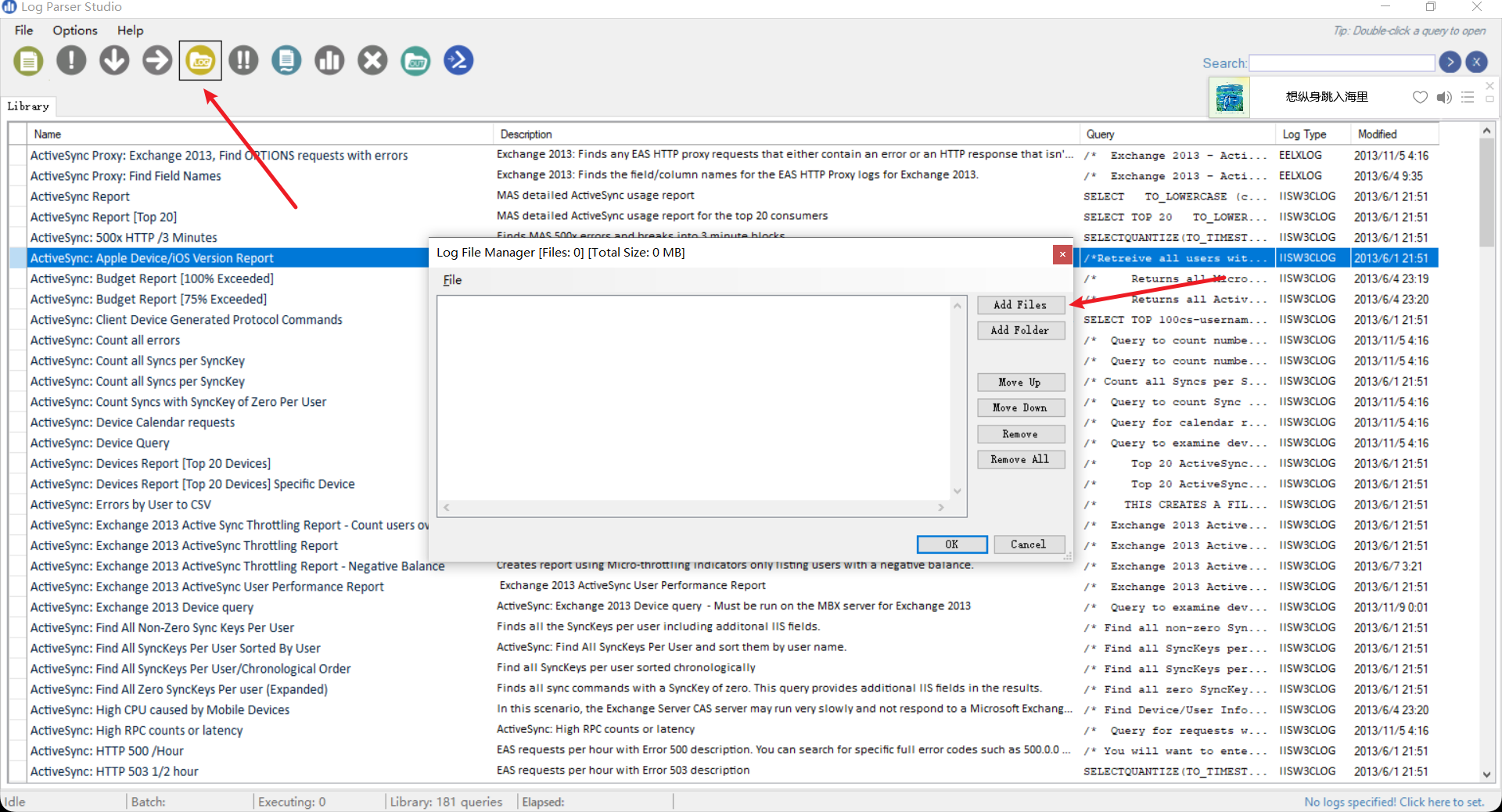This screenshot has height=812, width=1502.
Task: Open the music widget playlist icon
Action: click(1468, 97)
